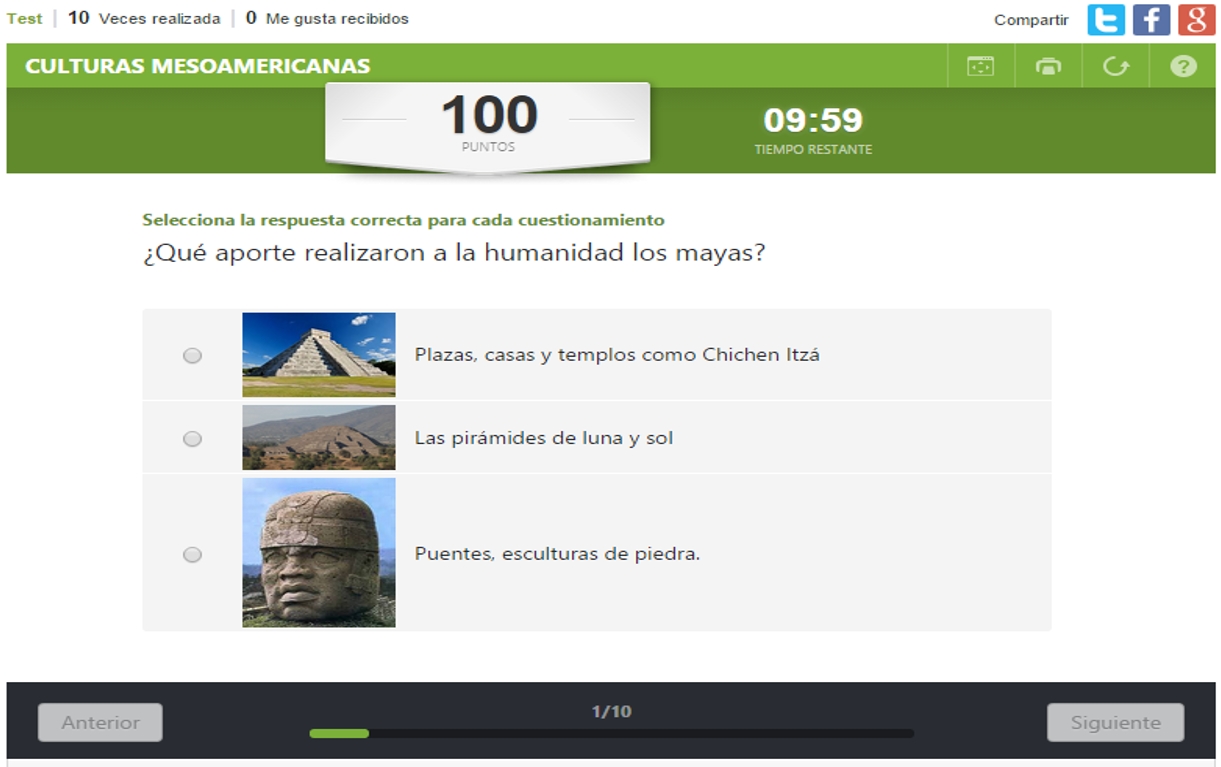Click the Olmec stone head image
This screenshot has height=767, width=1221.
pos(319,553)
